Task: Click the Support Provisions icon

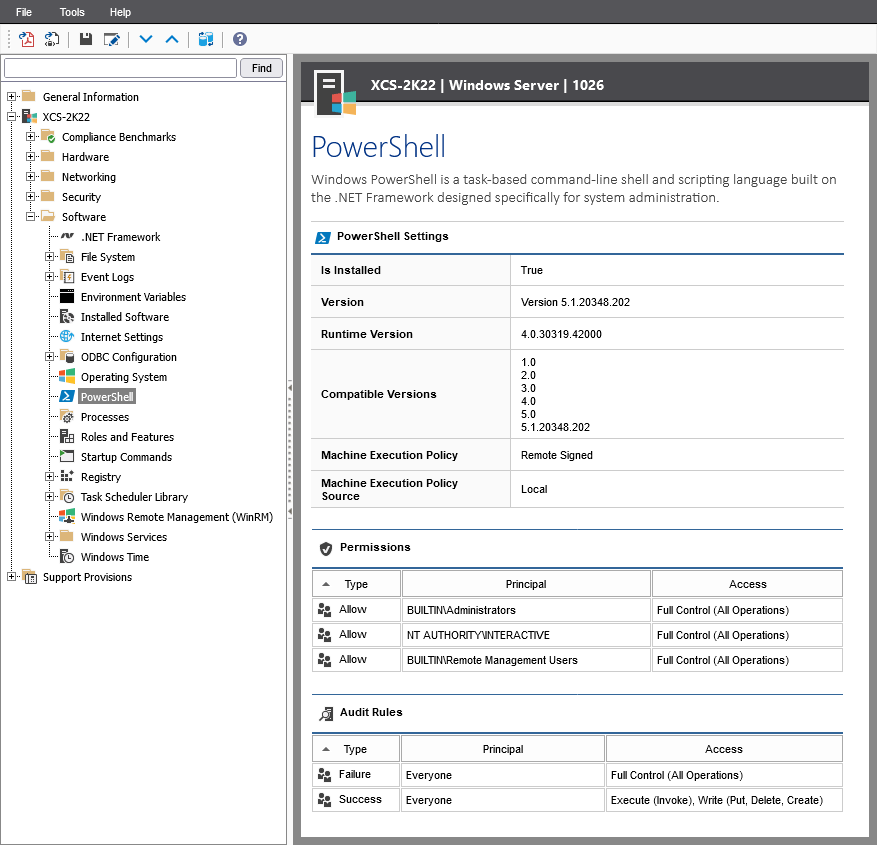Action: pos(29,576)
